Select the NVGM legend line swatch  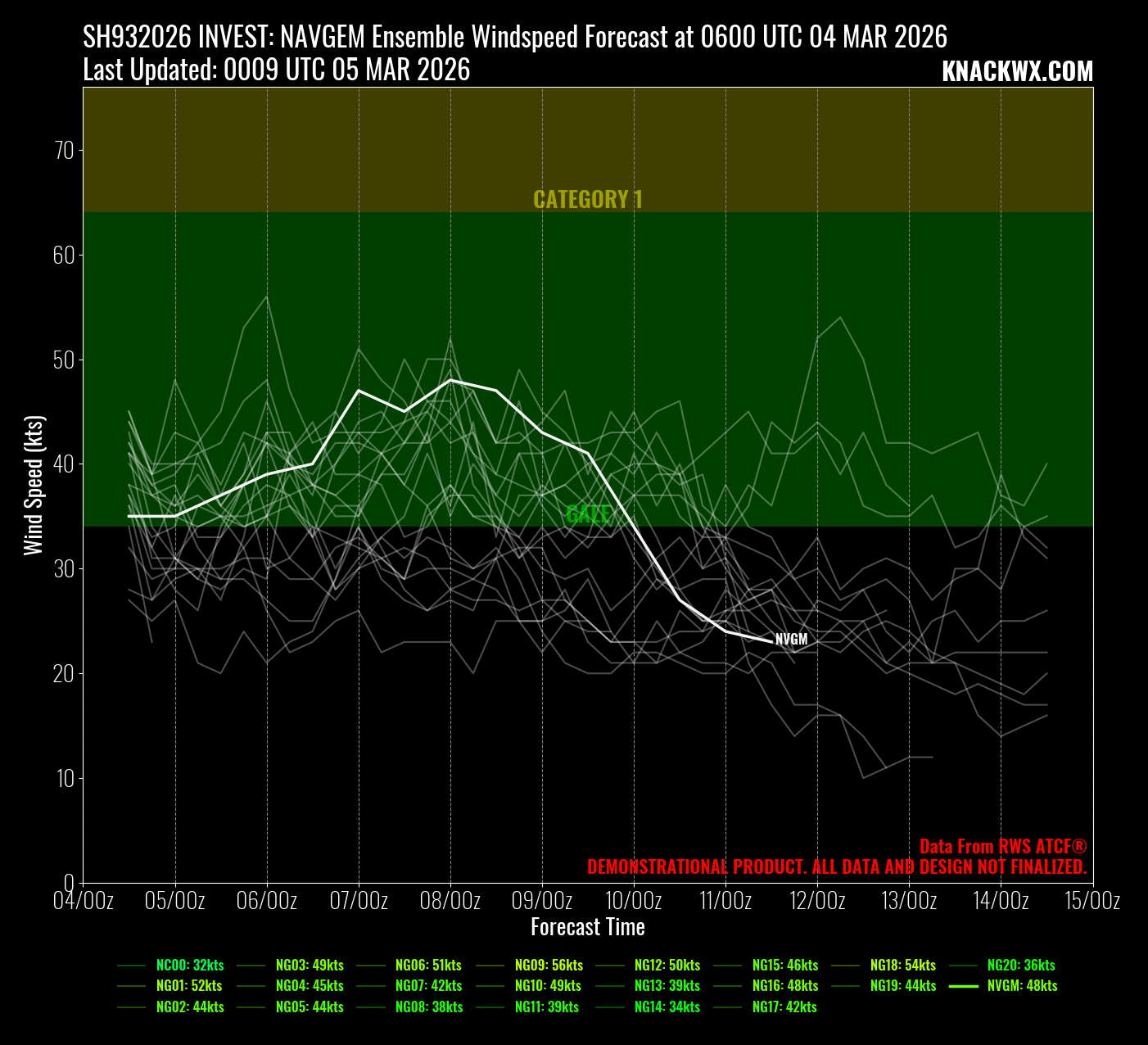[964, 986]
